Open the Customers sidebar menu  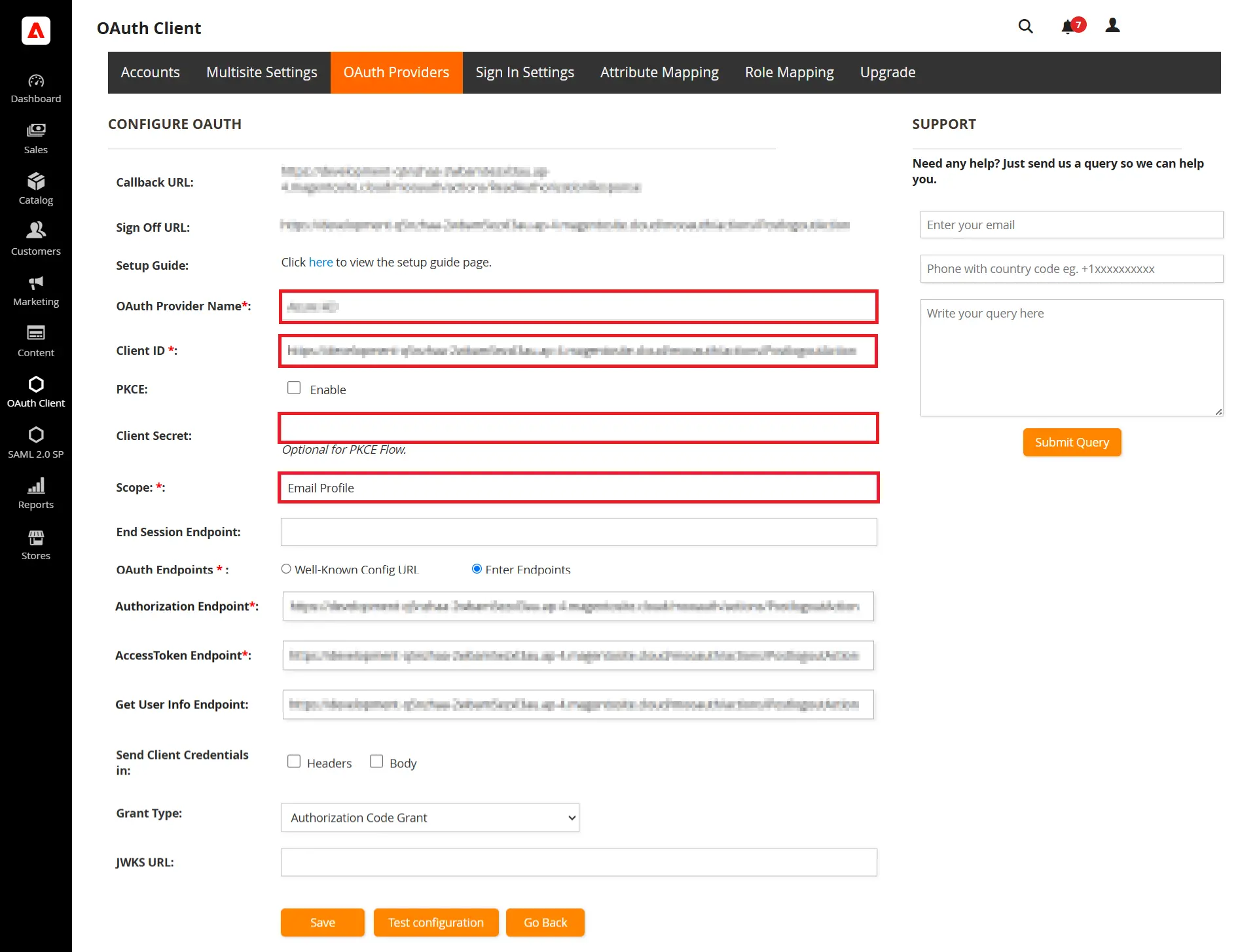click(36, 240)
